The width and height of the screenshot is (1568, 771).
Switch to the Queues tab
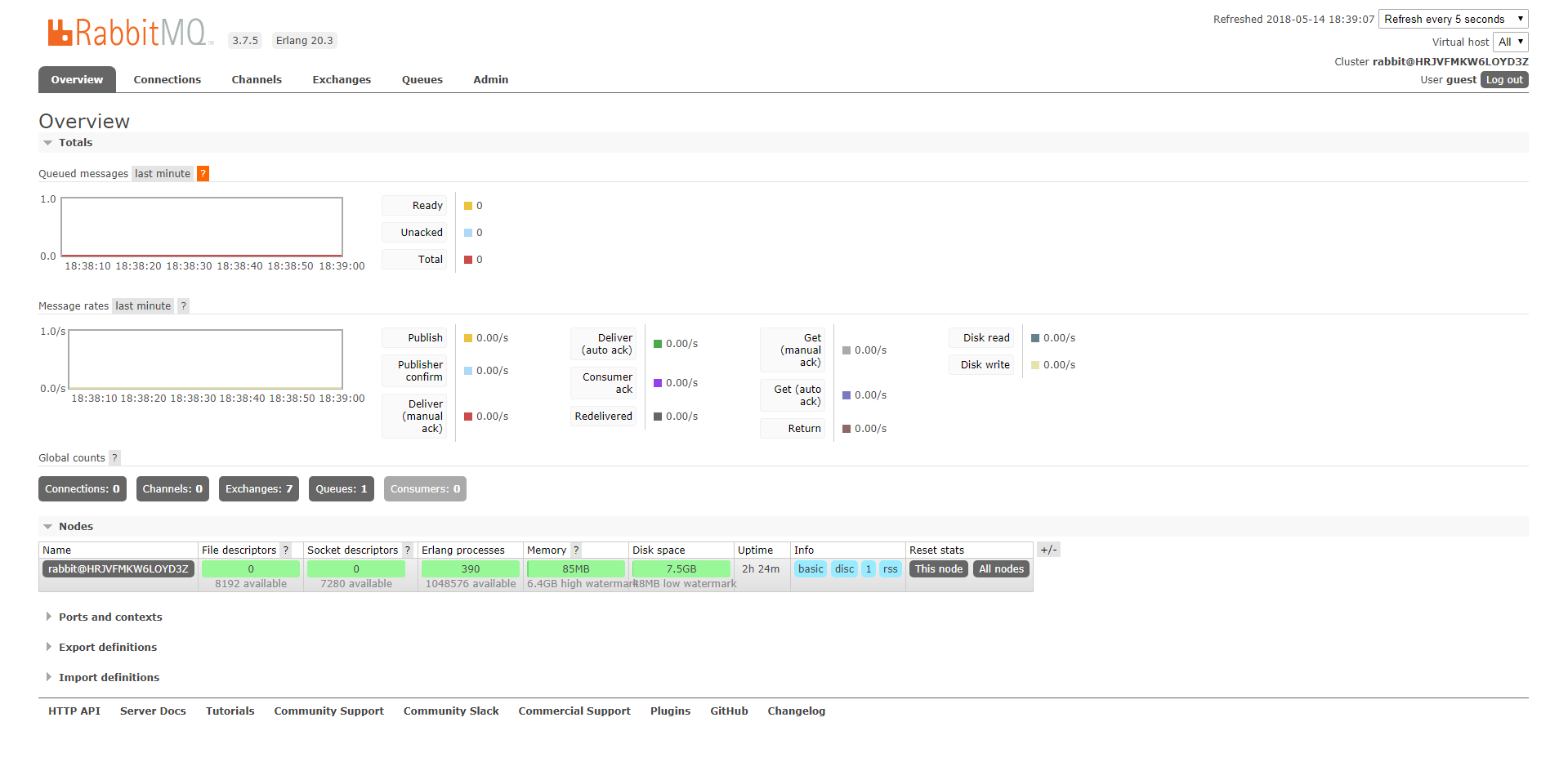coord(422,79)
